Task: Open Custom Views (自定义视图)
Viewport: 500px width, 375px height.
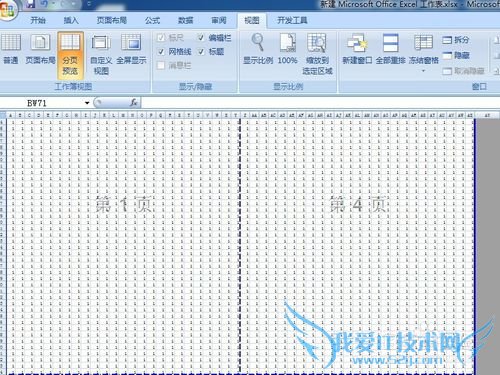Action: [101, 55]
